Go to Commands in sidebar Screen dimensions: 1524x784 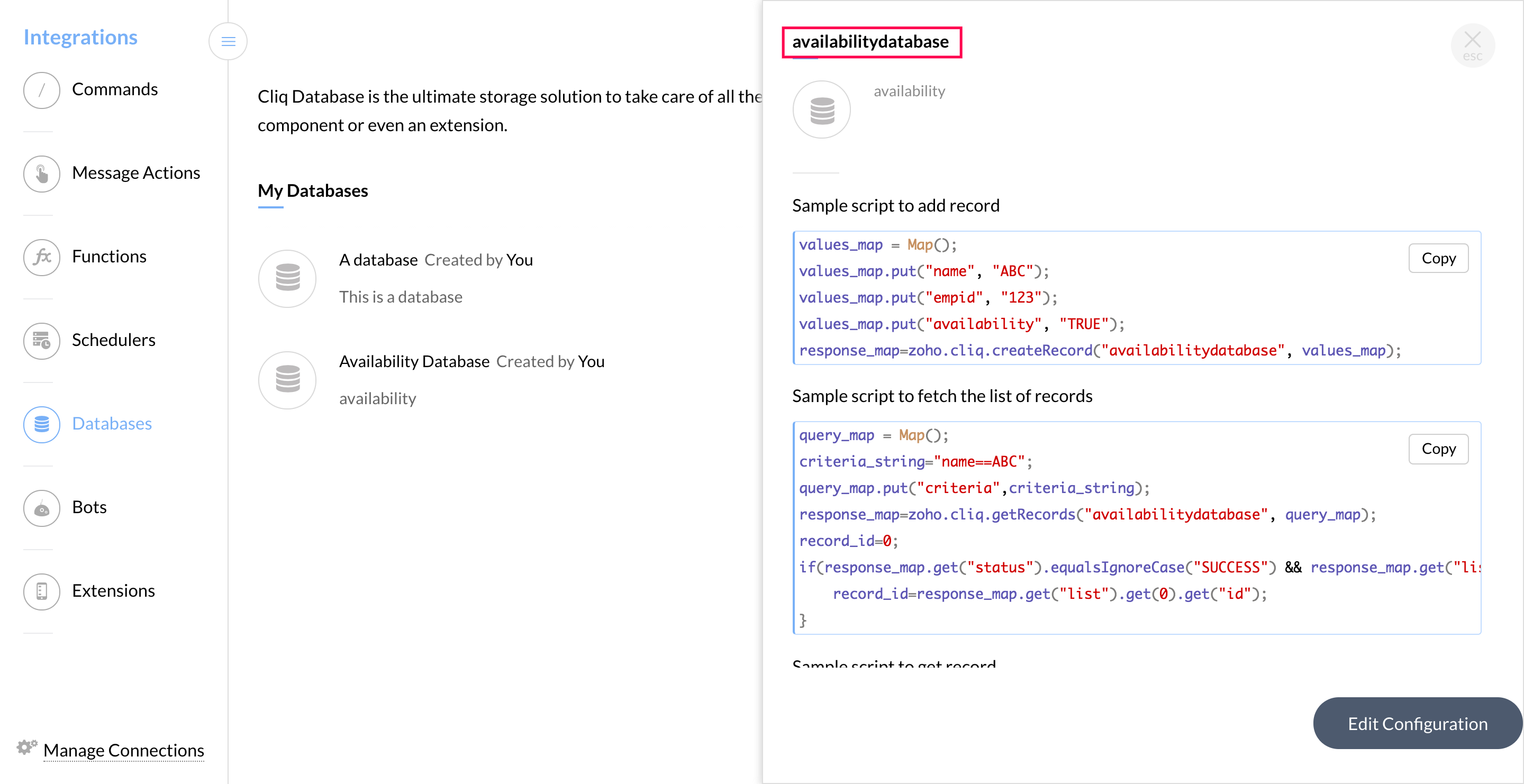(x=115, y=89)
